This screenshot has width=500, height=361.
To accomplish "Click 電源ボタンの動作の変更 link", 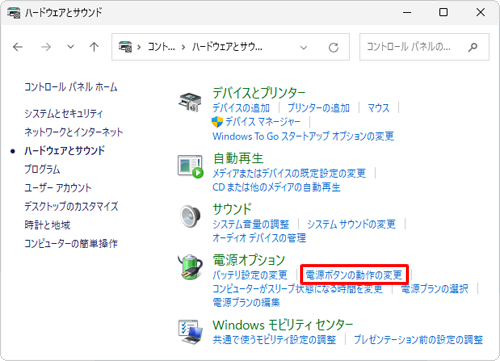I will point(354,275).
